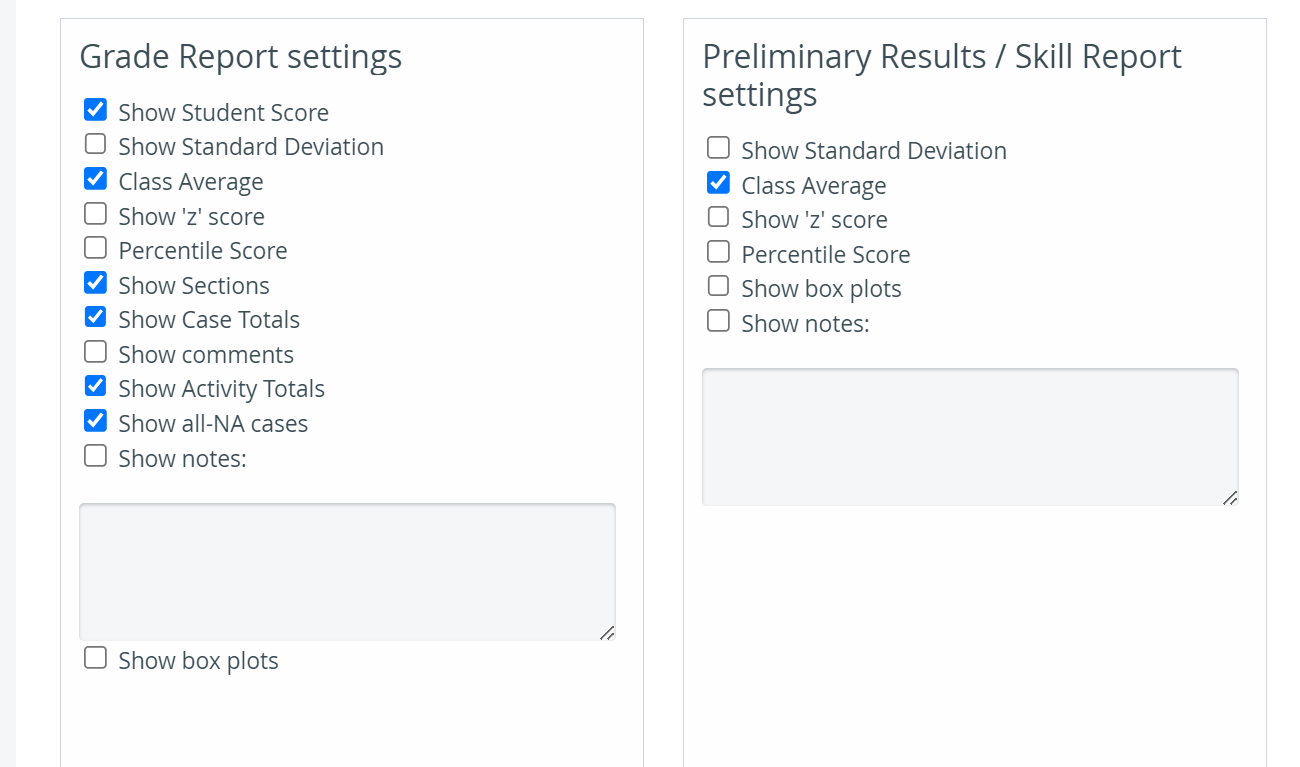The image size is (1300, 767).
Task: Disable Show all-NA cases option
Action: [x=95, y=421]
